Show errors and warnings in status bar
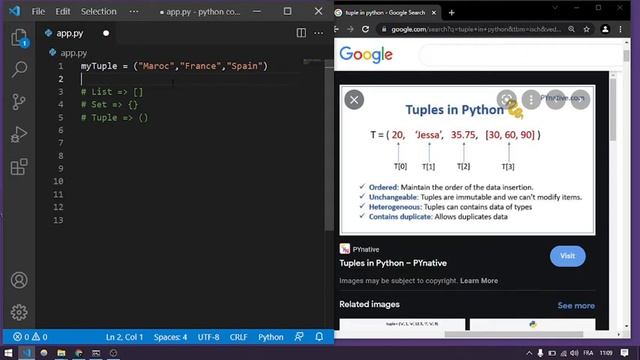This screenshot has height=360, width=640. pyautogui.click(x=30, y=337)
